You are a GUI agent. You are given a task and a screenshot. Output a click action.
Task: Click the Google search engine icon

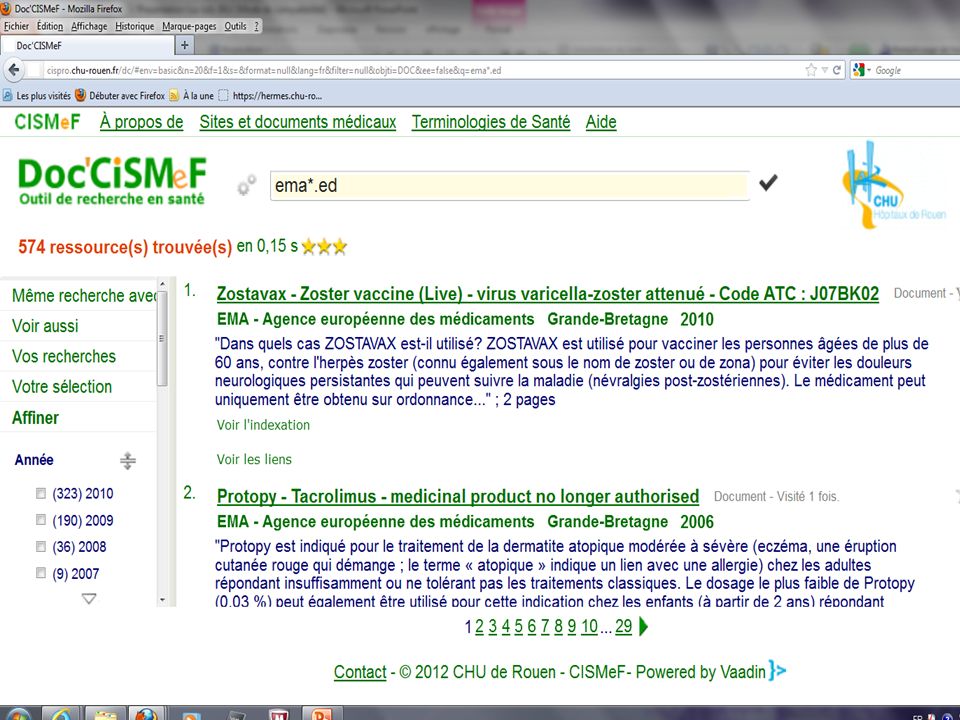click(858, 70)
